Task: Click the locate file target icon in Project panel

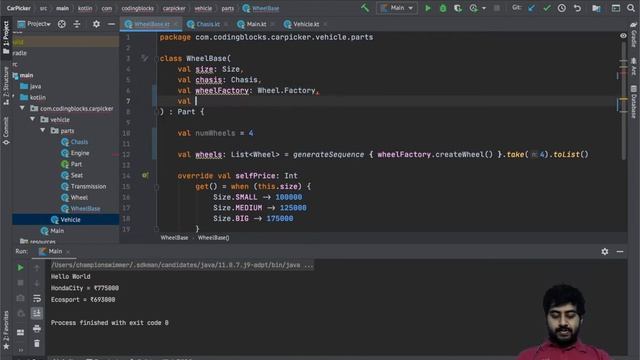Action: click(x=62, y=24)
